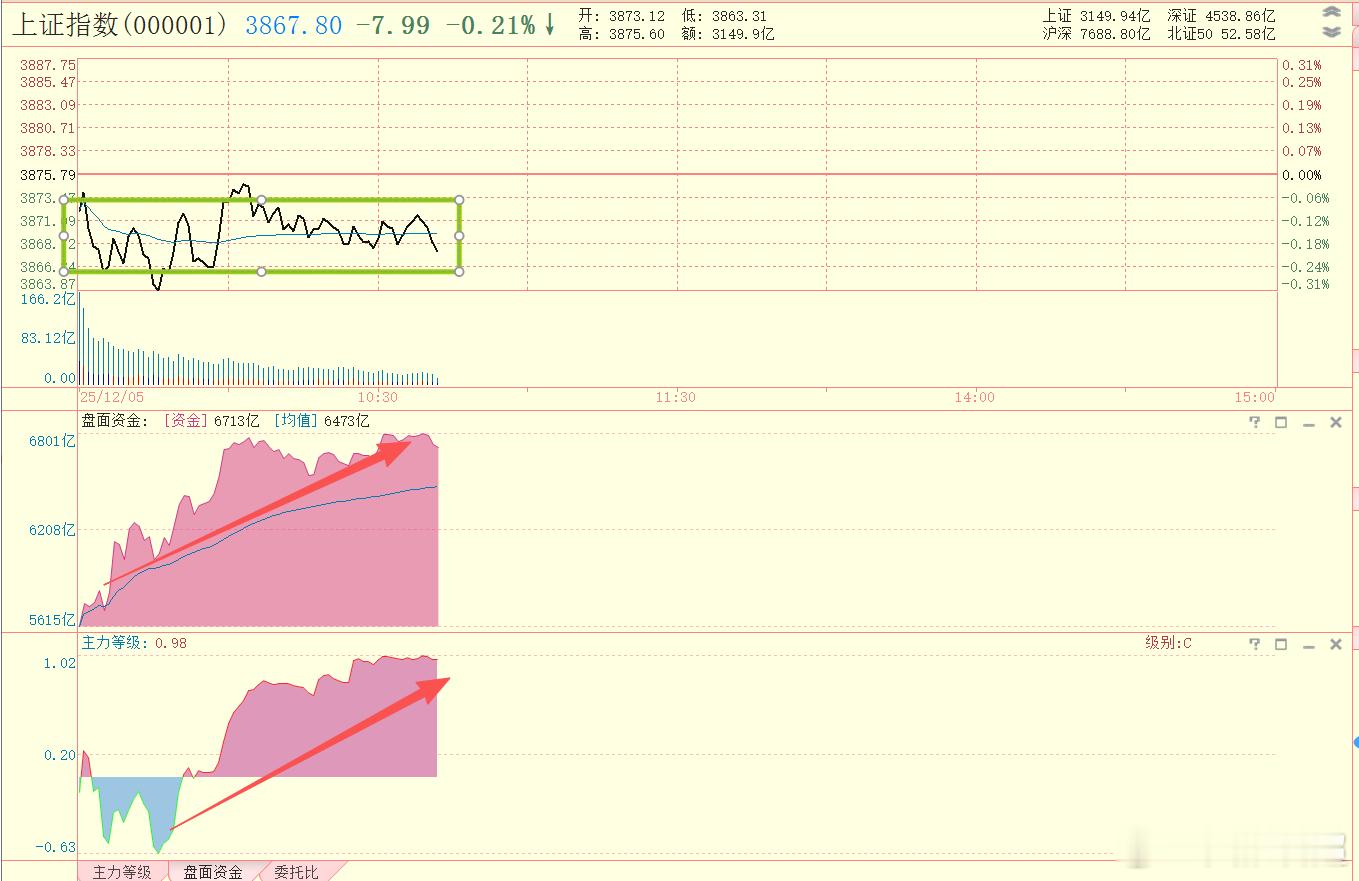Switch to the 盘面资金 bottom tab

(213, 872)
